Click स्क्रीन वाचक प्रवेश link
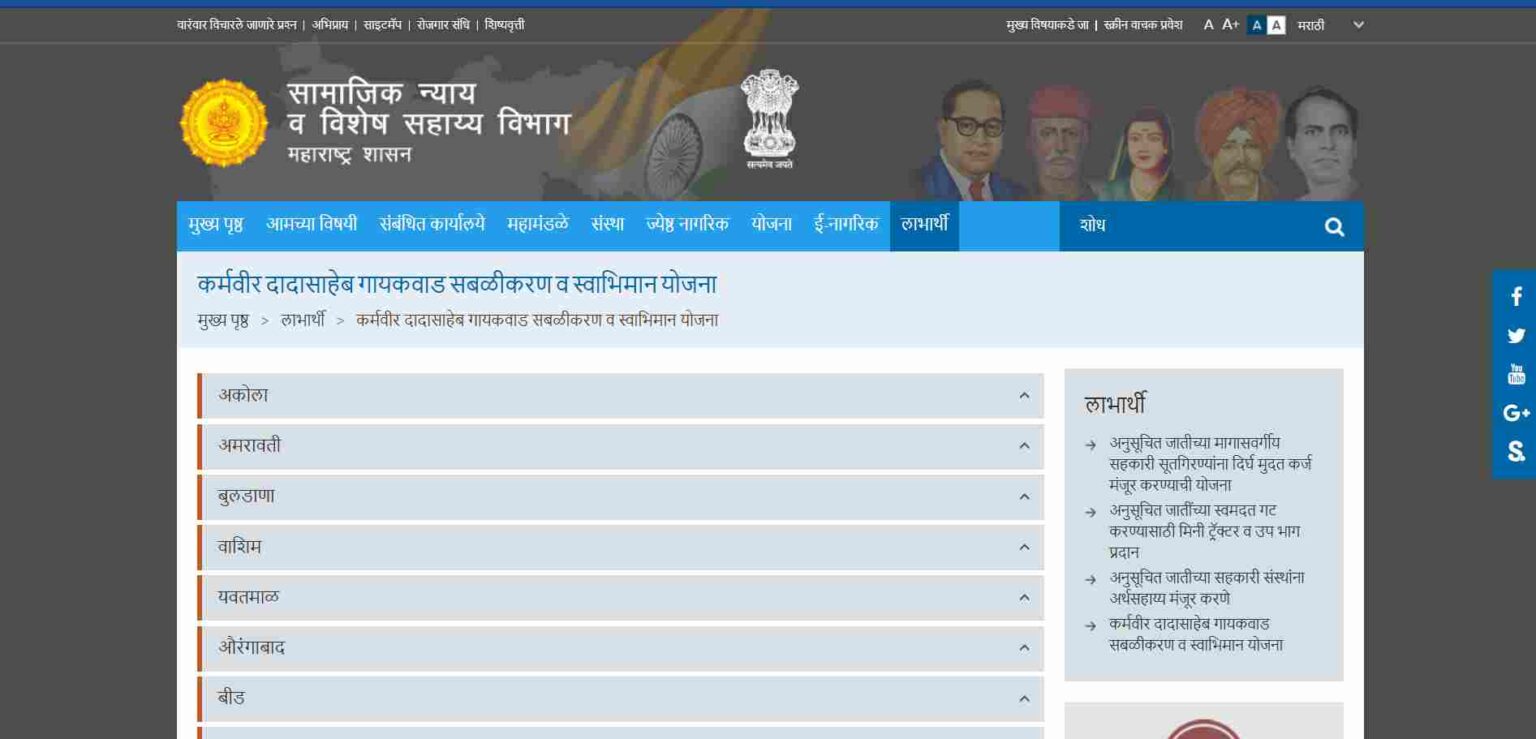The image size is (1536, 739). tap(1143, 25)
